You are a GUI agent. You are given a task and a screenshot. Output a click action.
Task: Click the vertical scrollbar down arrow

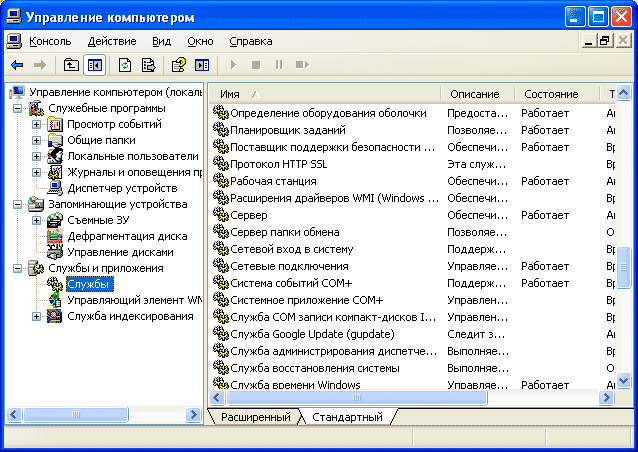[x=623, y=381]
